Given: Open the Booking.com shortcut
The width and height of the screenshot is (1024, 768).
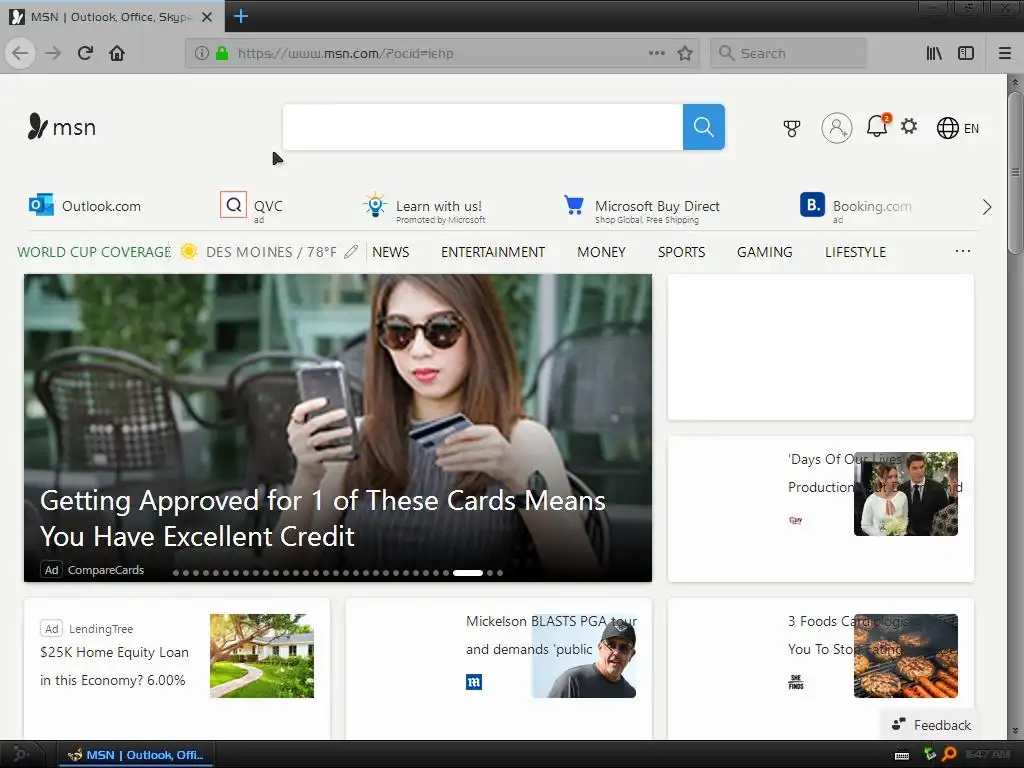Looking at the screenshot, I should coord(856,208).
